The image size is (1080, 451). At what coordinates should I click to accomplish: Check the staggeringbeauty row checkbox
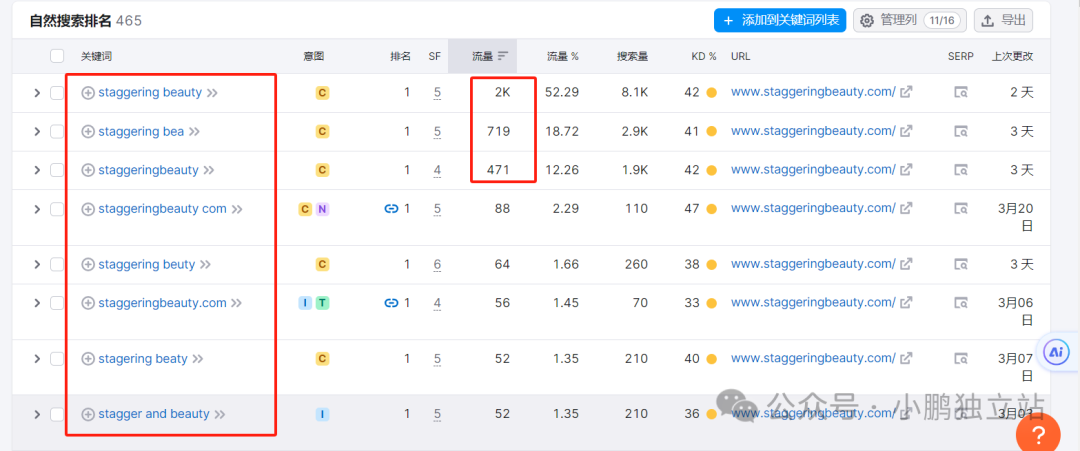[x=57, y=169]
